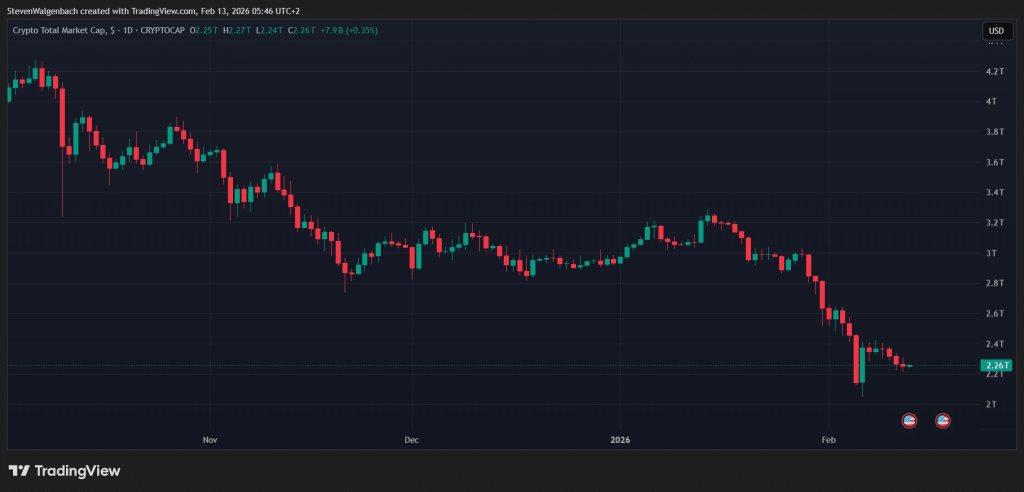
Task: Click the Dec label on time axis
Action: coord(411,440)
